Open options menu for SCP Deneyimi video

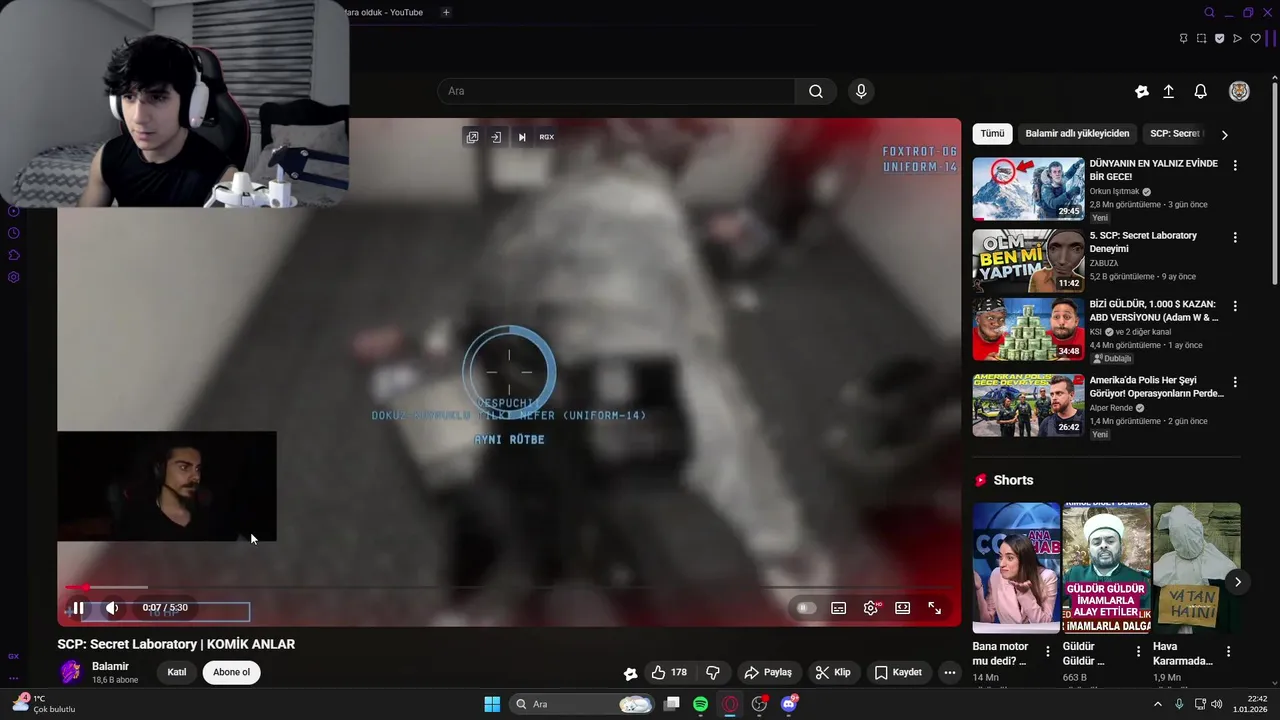pos(1235,237)
